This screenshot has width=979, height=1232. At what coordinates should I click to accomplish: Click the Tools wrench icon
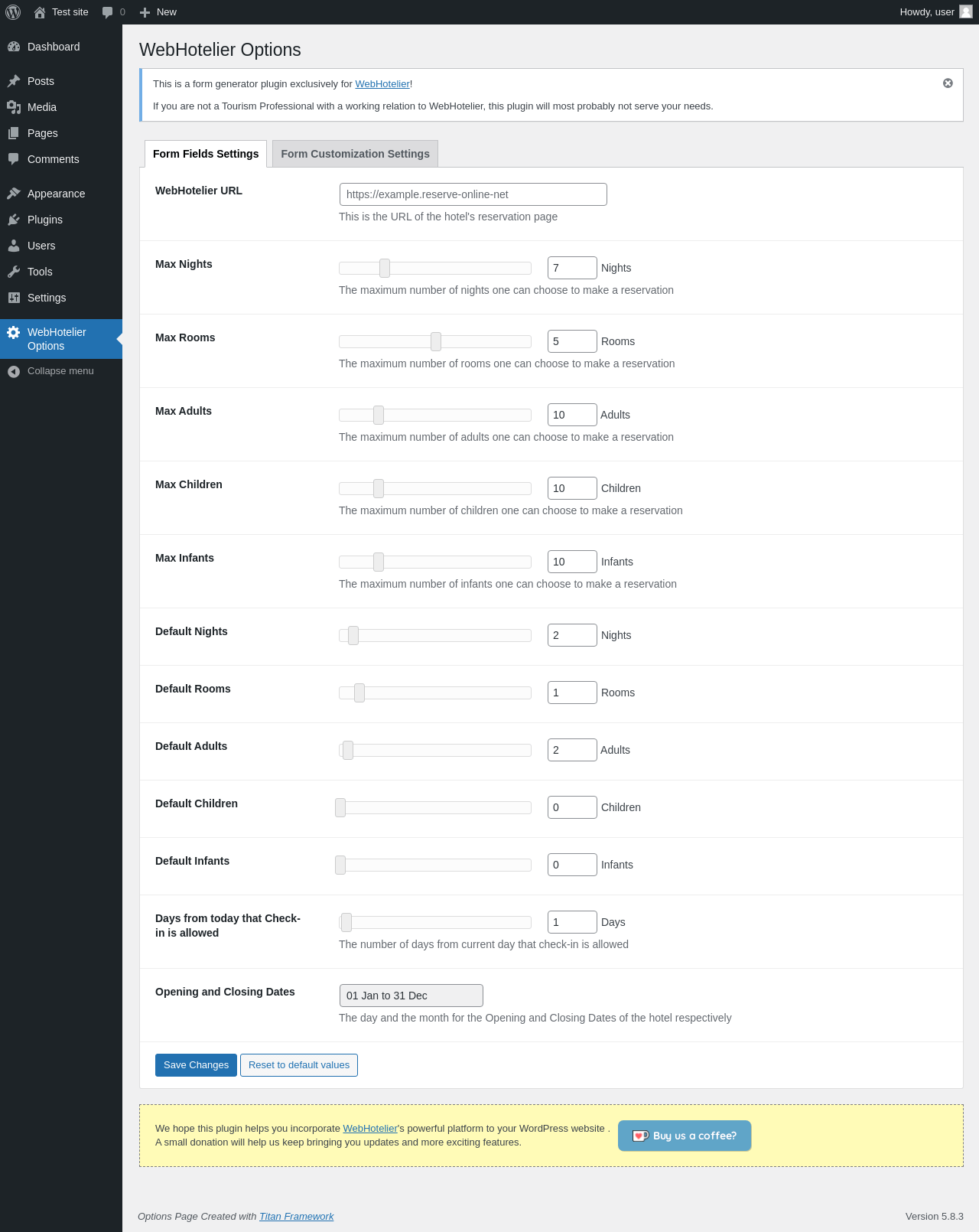[14, 272]
